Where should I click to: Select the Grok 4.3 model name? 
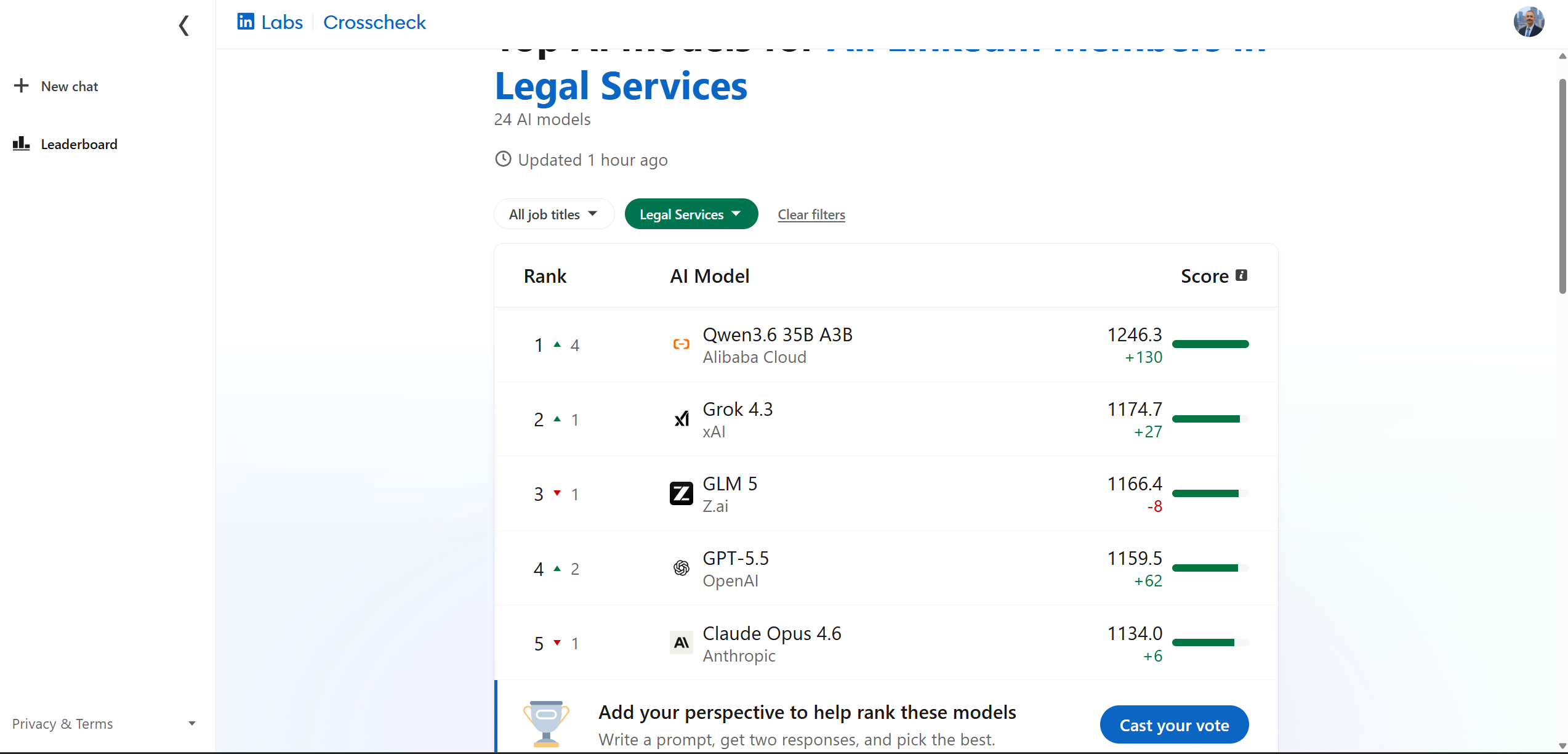click(x=738, y=409)
